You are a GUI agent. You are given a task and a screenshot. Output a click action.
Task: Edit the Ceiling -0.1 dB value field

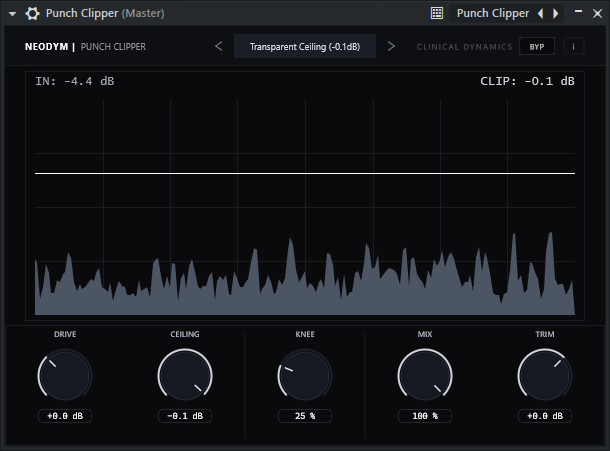185,416
